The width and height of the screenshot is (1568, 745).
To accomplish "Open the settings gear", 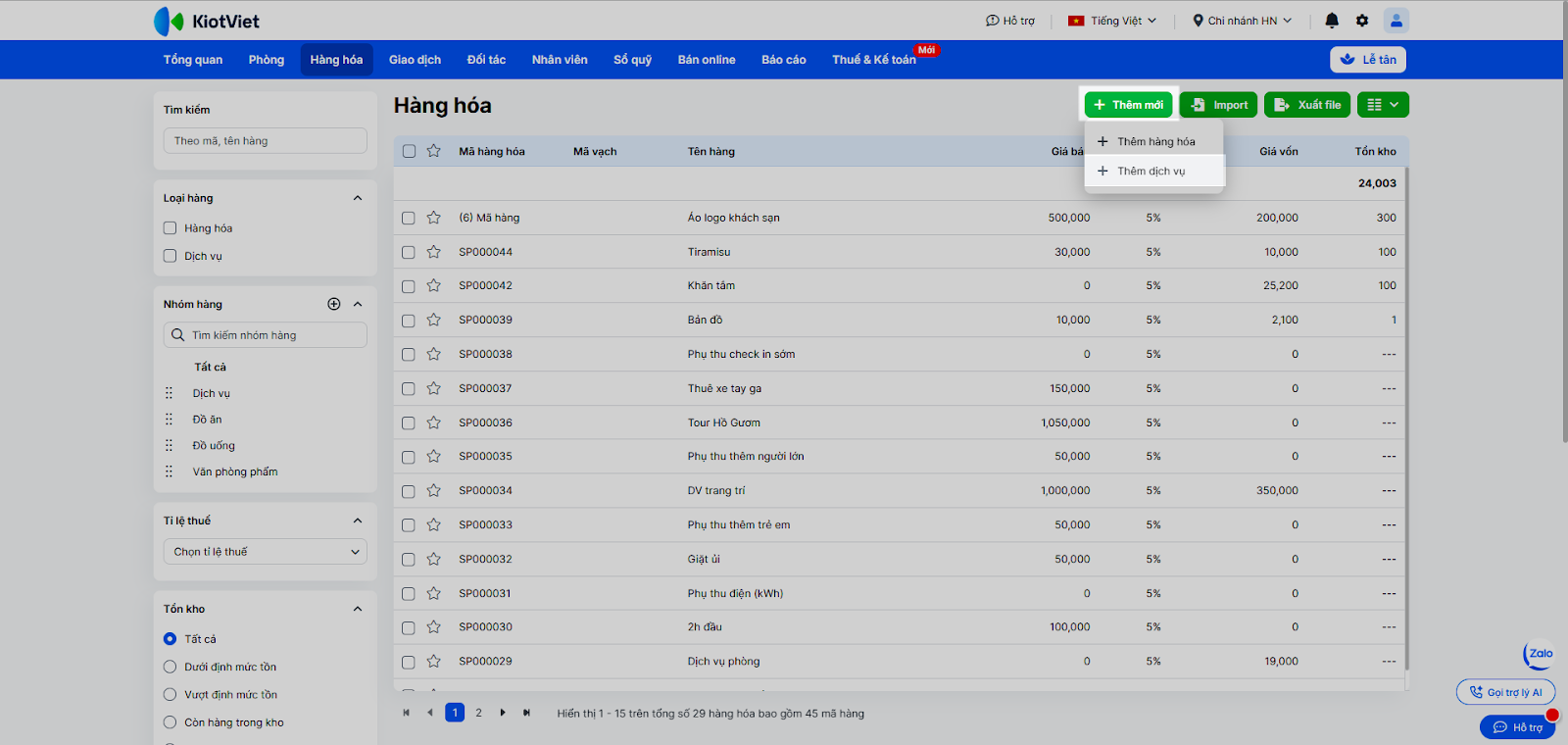I will 1362,21.
